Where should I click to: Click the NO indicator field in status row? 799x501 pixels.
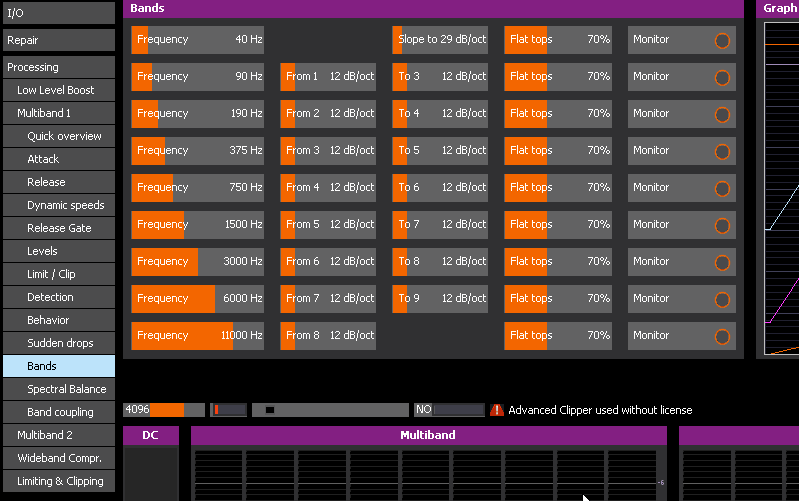click(x=449, y=410)
